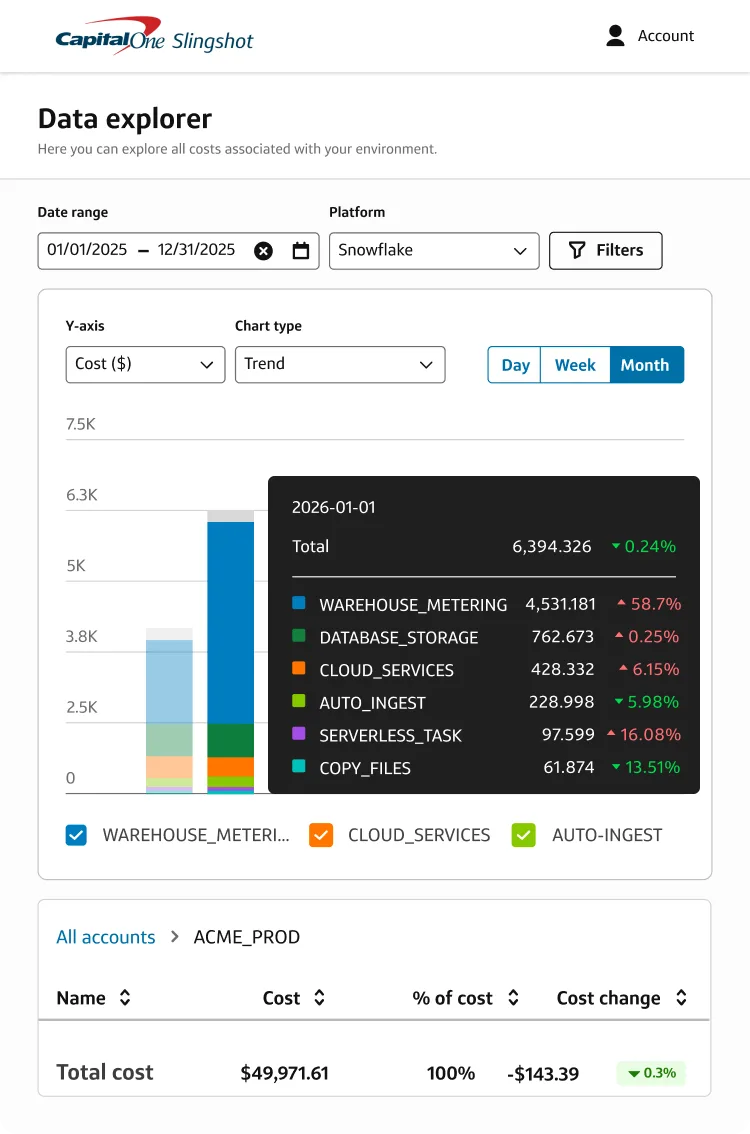
Task: Open the Account menu label
Action: pyautogui.click(x=665, y=35)
